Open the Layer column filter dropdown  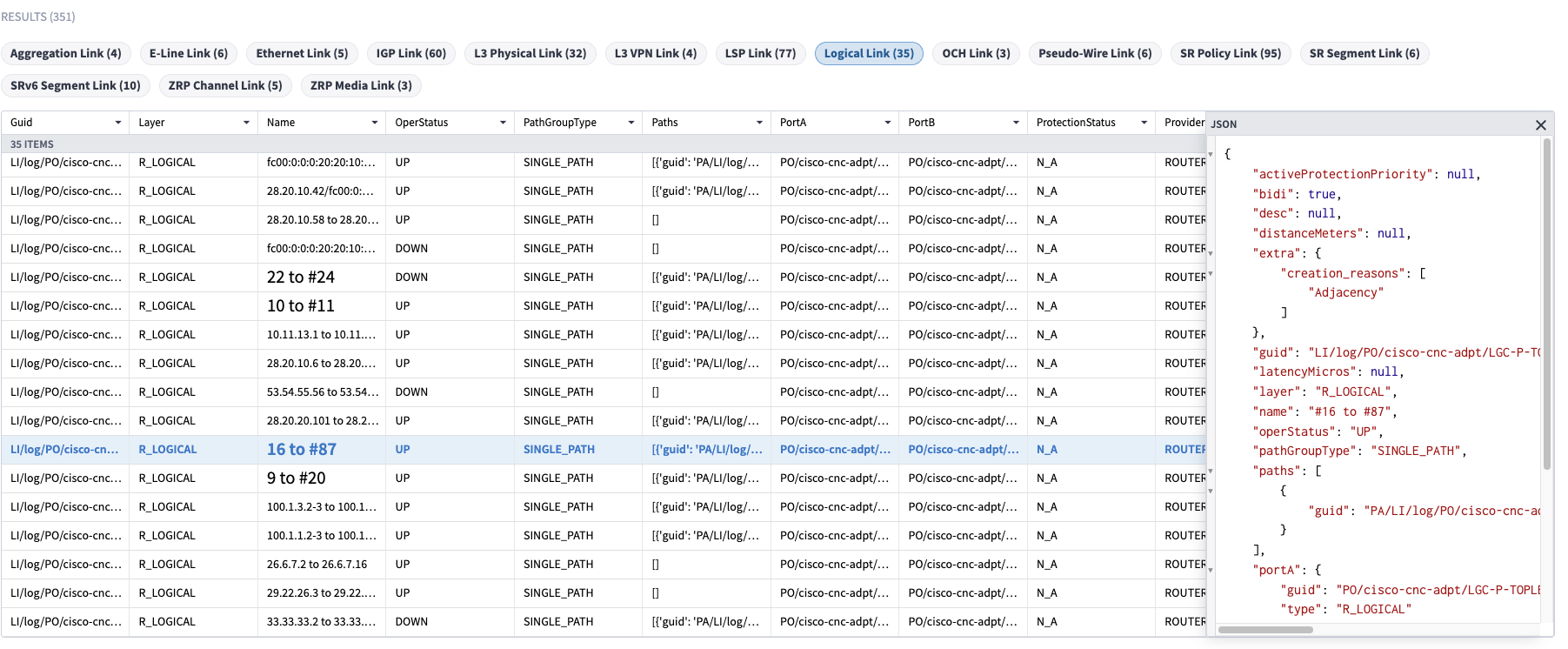point(246,123)
